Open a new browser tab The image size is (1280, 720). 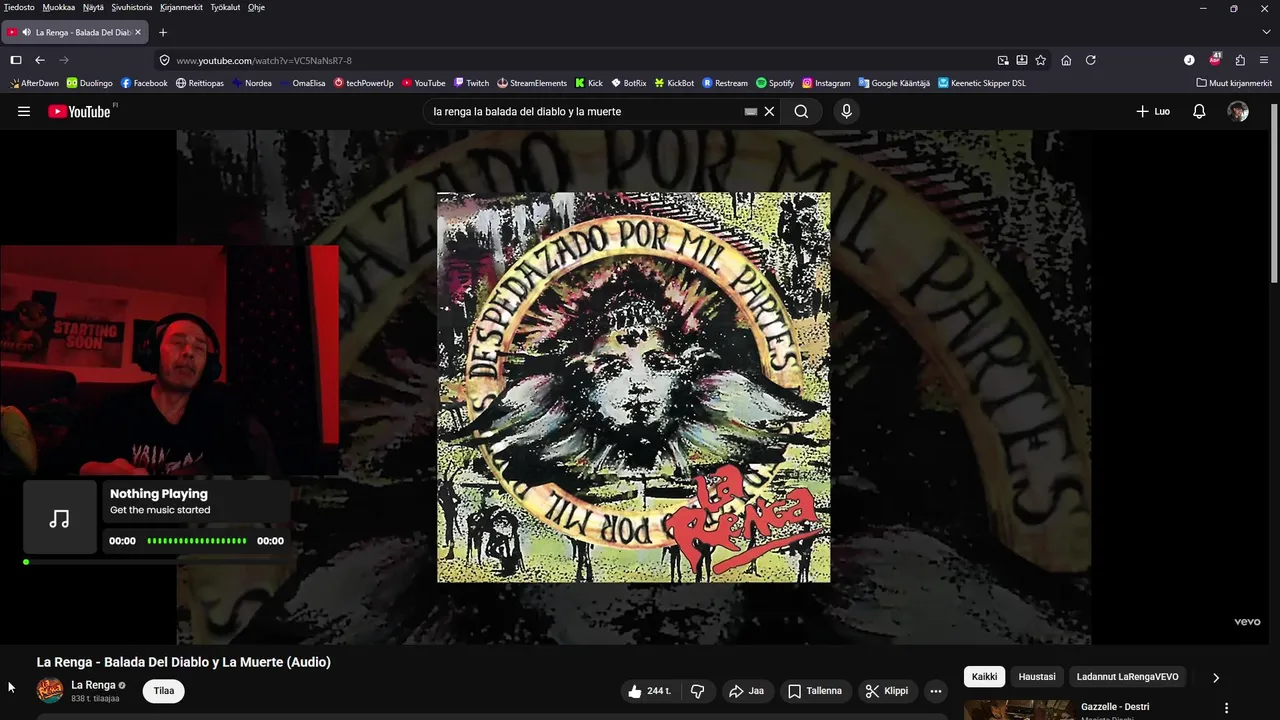point(163,32)
